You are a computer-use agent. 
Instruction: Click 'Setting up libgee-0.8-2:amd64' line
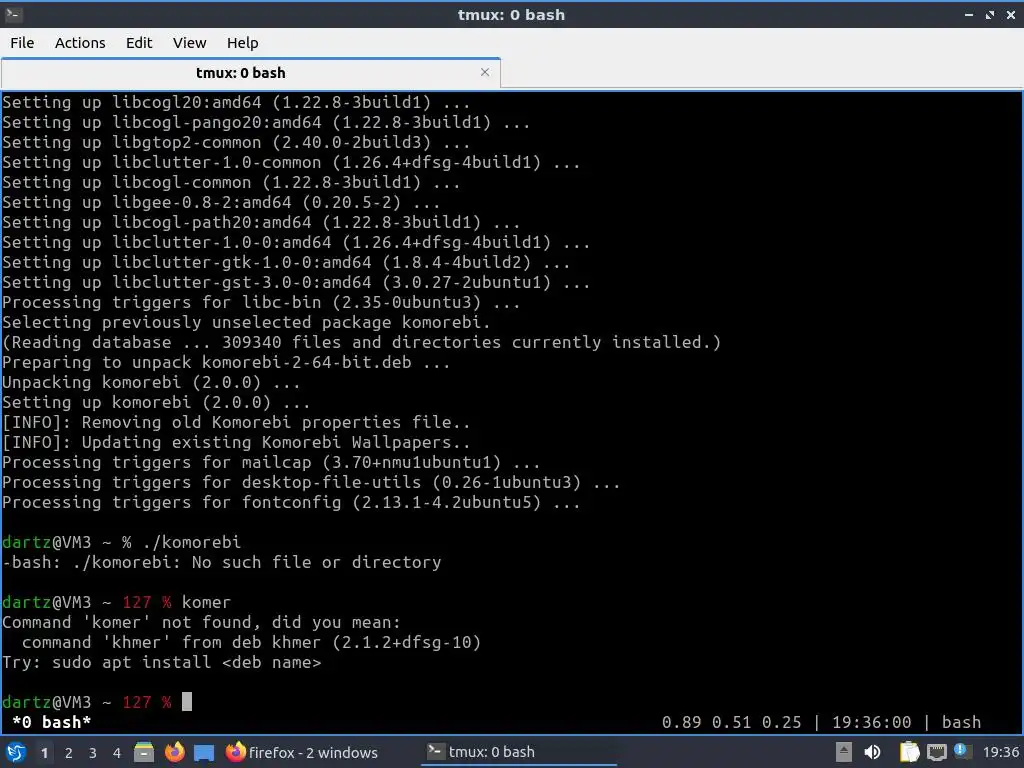(221, 202)
